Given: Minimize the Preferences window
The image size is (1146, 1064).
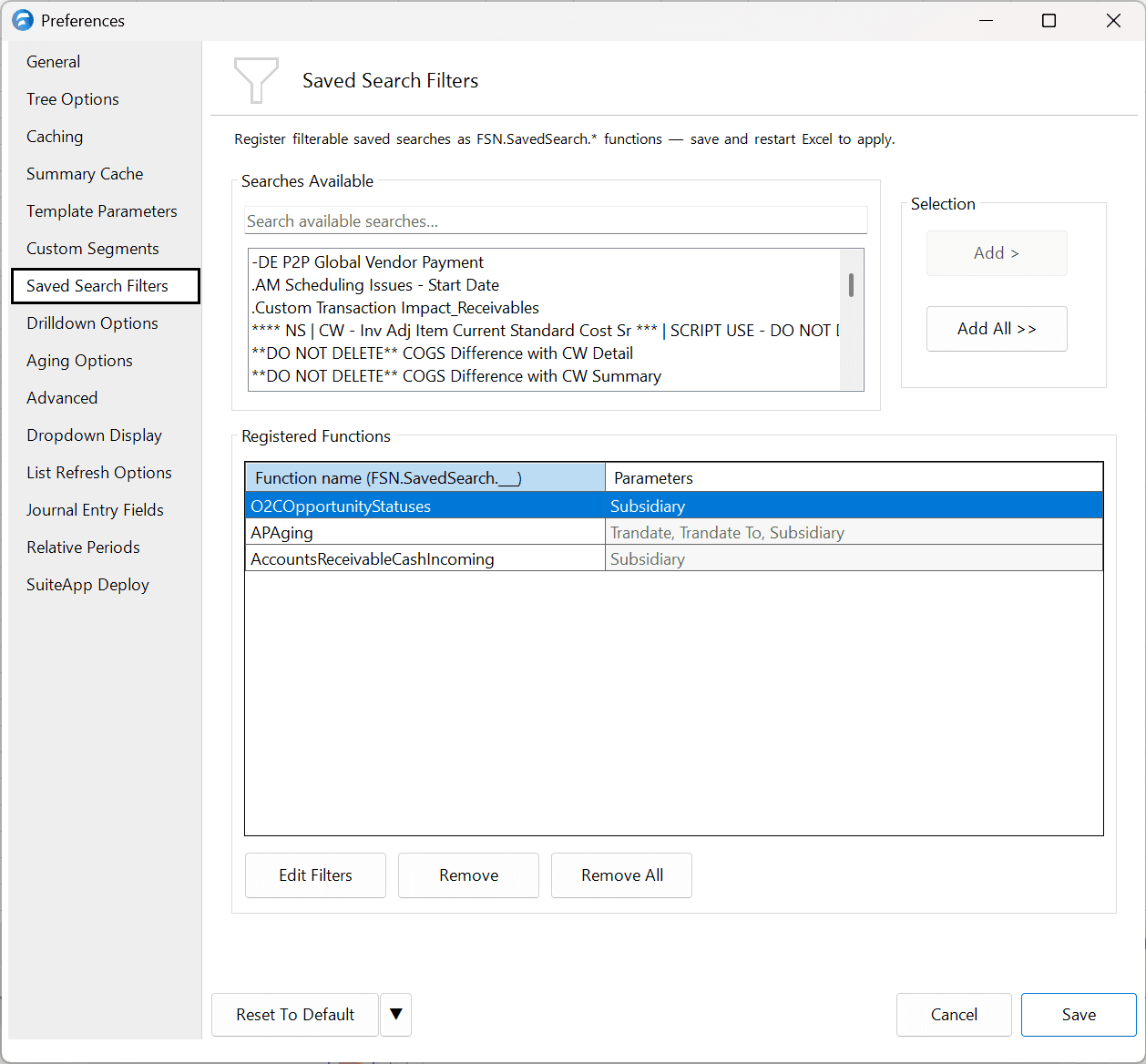Looking at the screenshot, I should click(986, 20).
